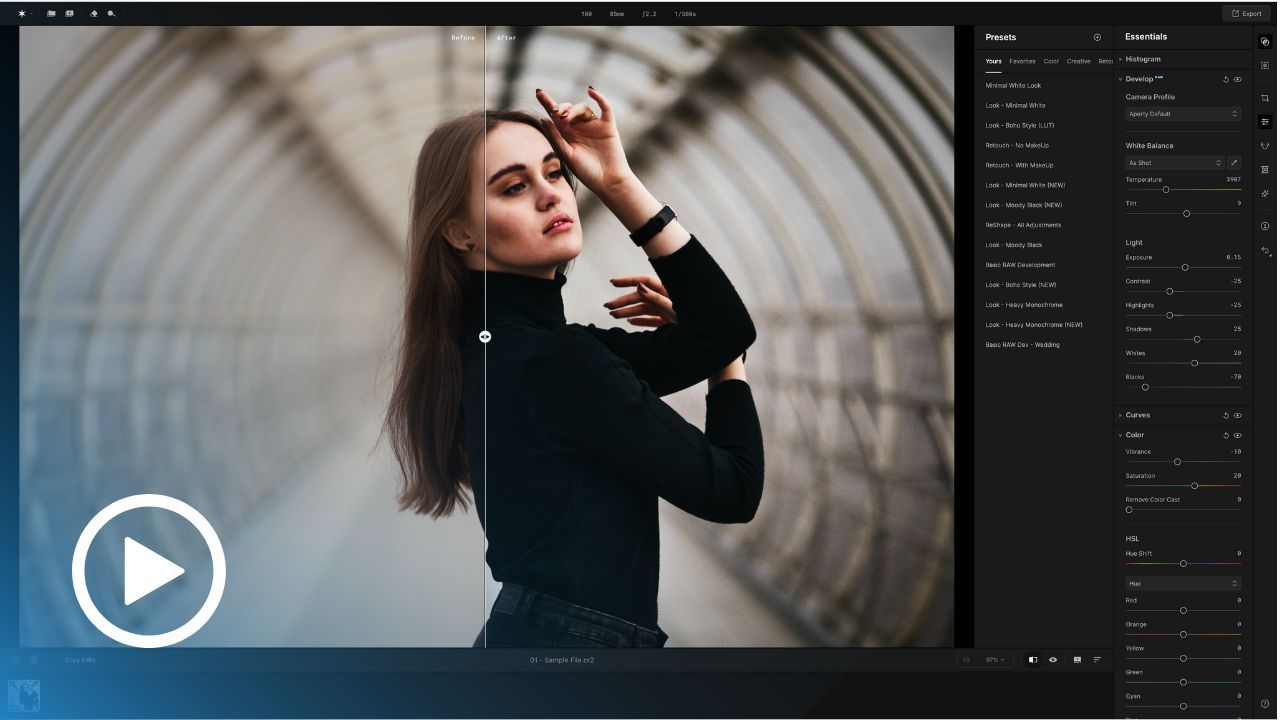Apply the Look - Heavy Monochrome (NEW) preset
This screenshot has height=720, width=1280.
(1034, 325)
